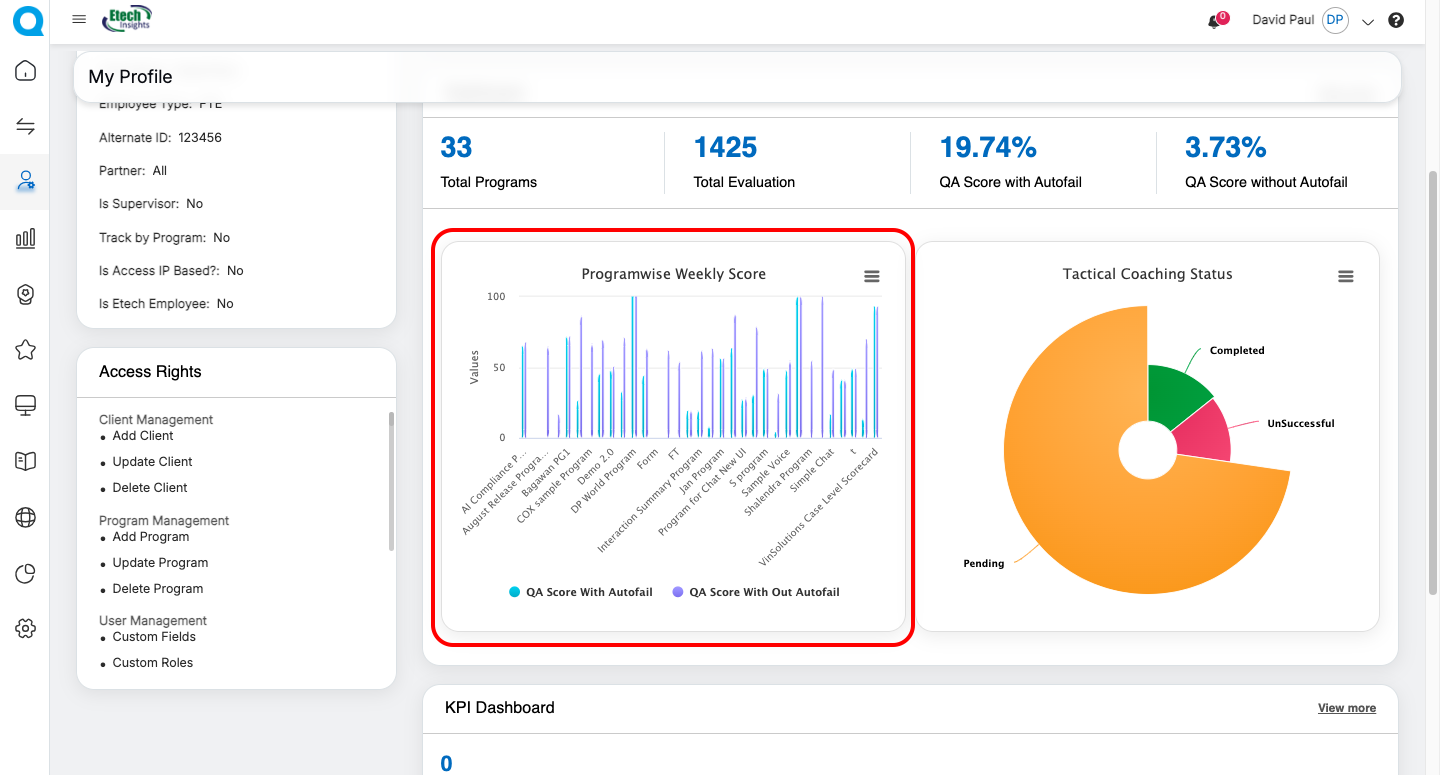This screenshot has height=775, width=1440.
Task: Open the help question mark icon
Action: click(1396, 21)
